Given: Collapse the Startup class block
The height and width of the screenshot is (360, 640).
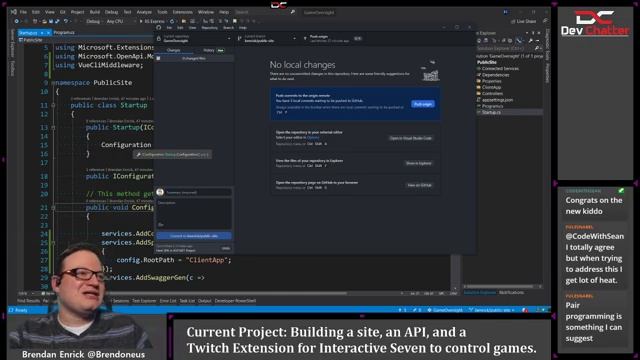Looking at the screenshot, I should 53,105.
